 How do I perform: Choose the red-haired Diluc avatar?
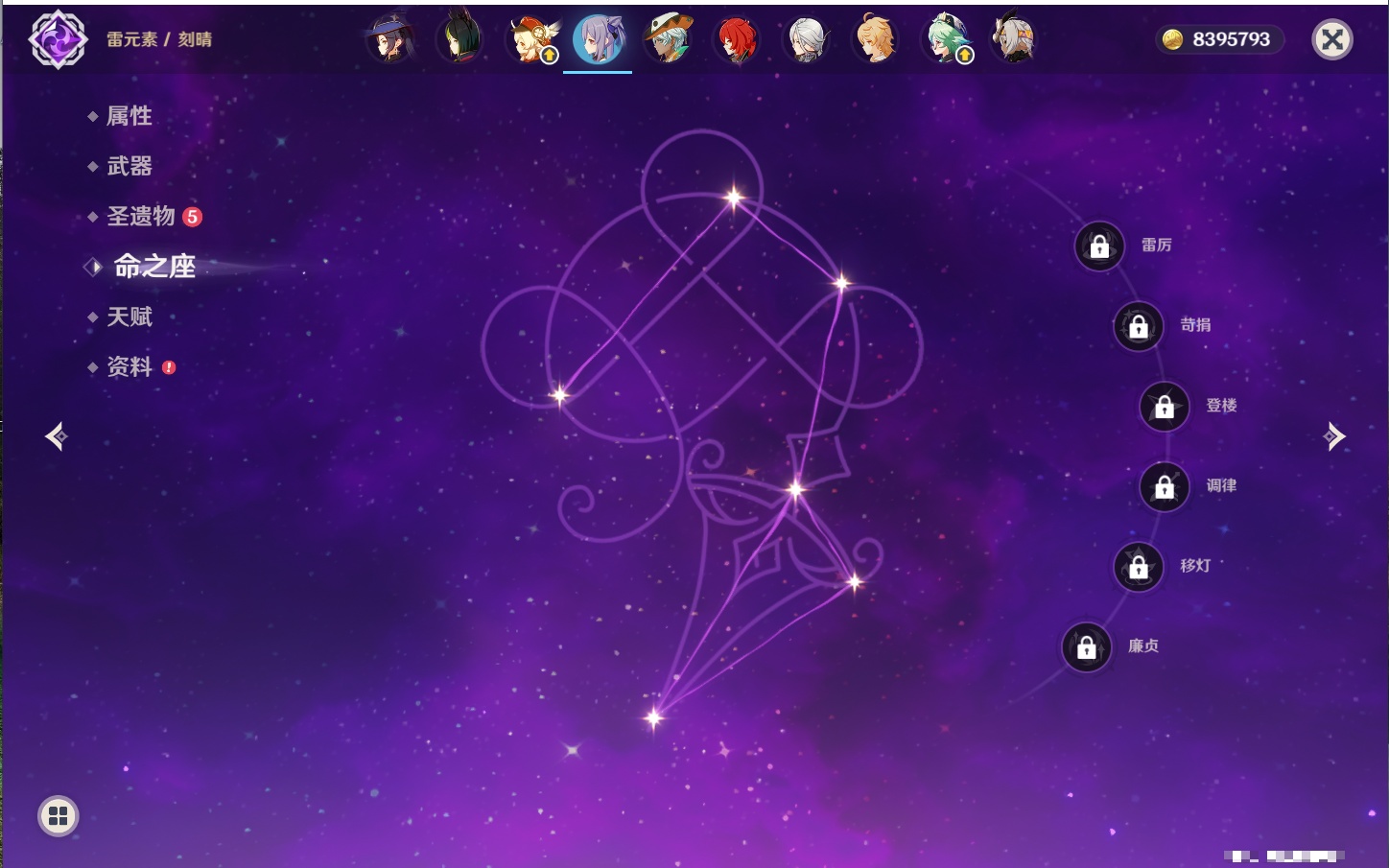tap(737, 39)
